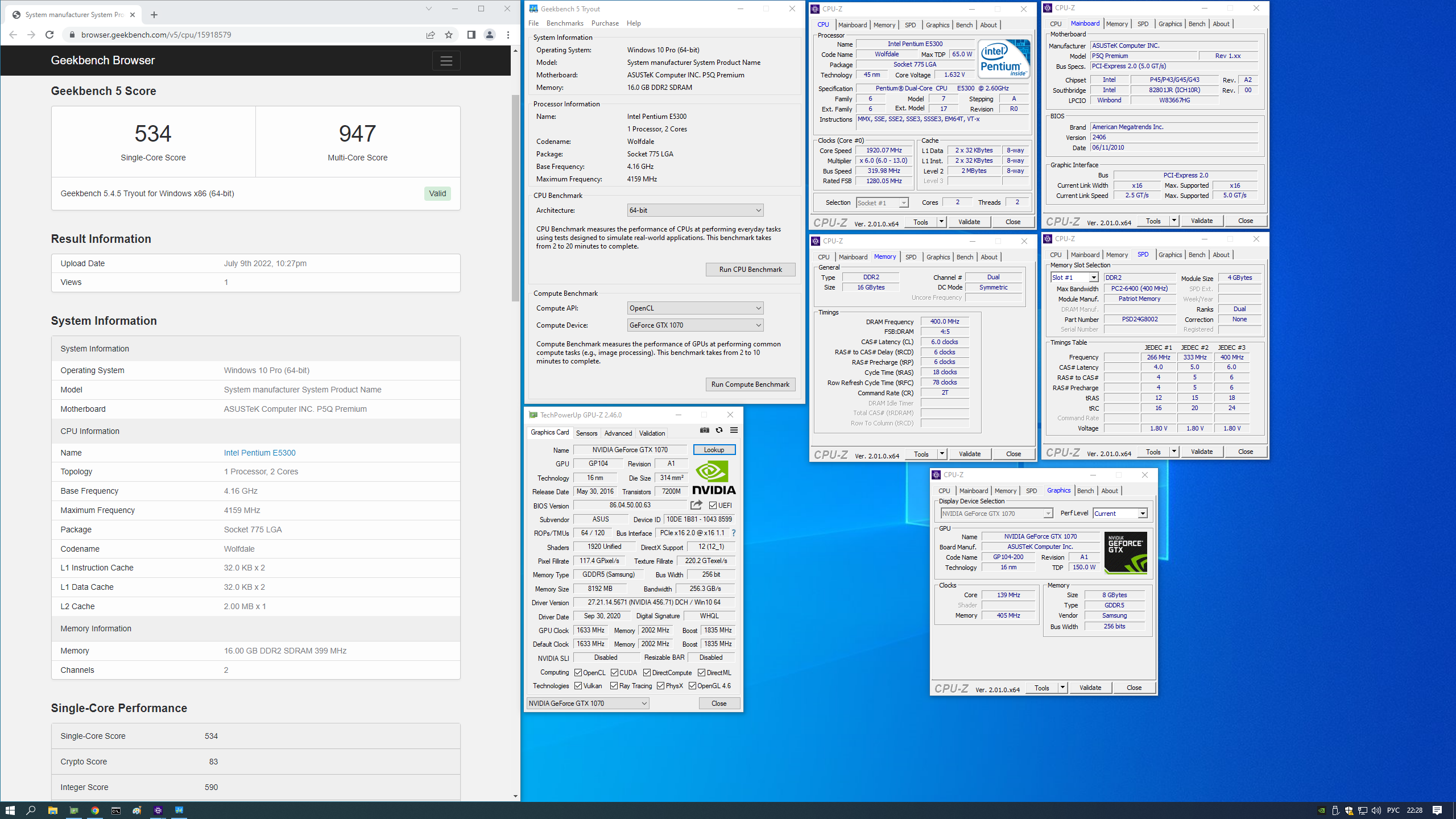This screenshot has width=1456, height=819.
Task: Open the notification center icon
Action: (1437, 810)
